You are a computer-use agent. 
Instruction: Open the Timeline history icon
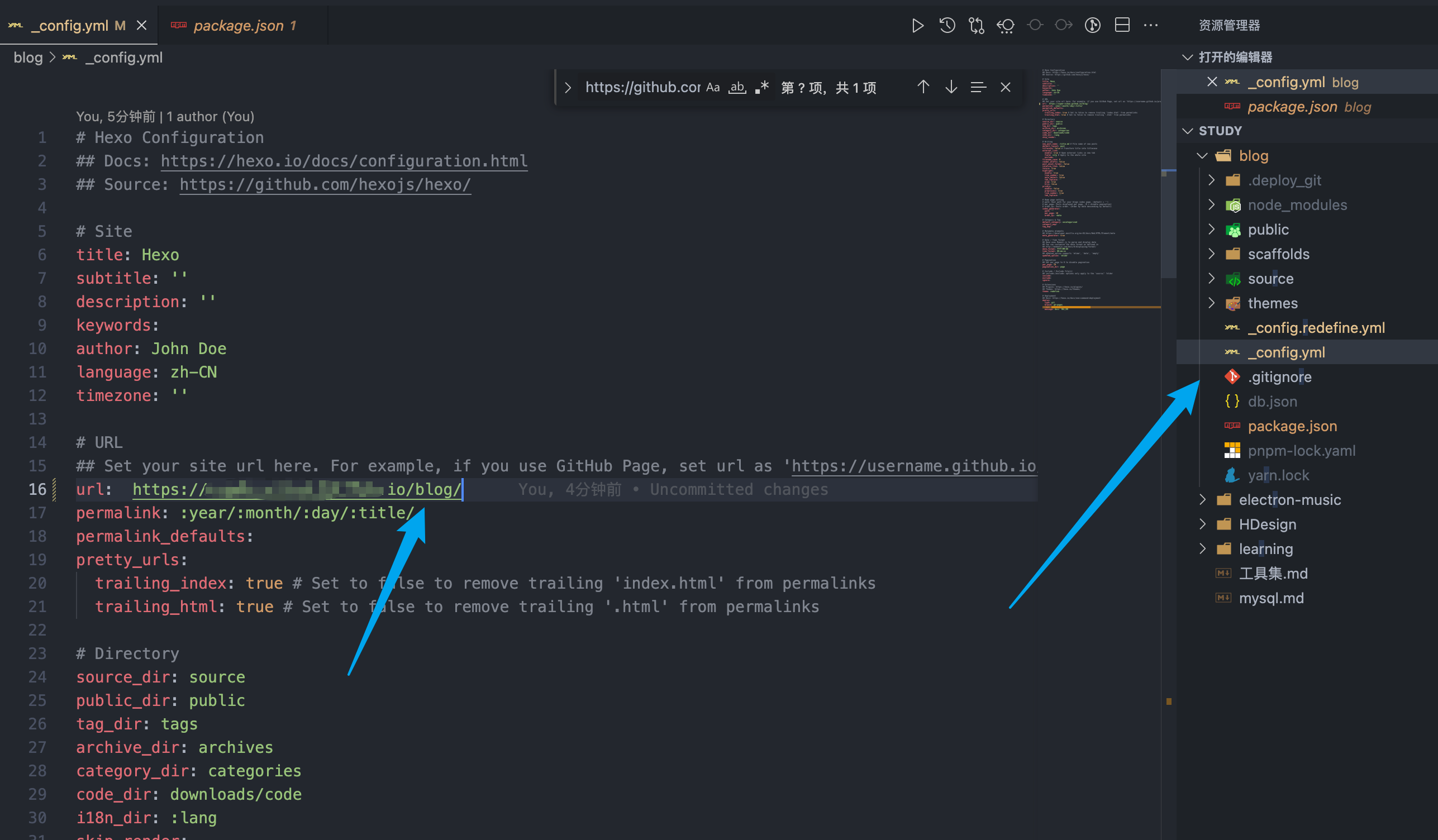coord(947,25)
